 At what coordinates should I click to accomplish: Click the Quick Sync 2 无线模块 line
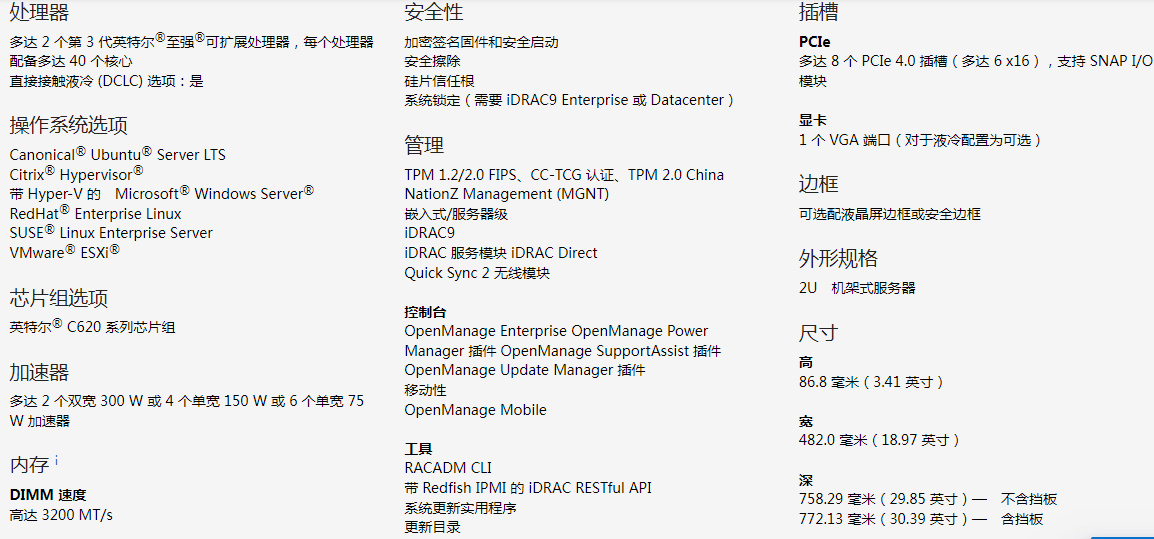477,273
